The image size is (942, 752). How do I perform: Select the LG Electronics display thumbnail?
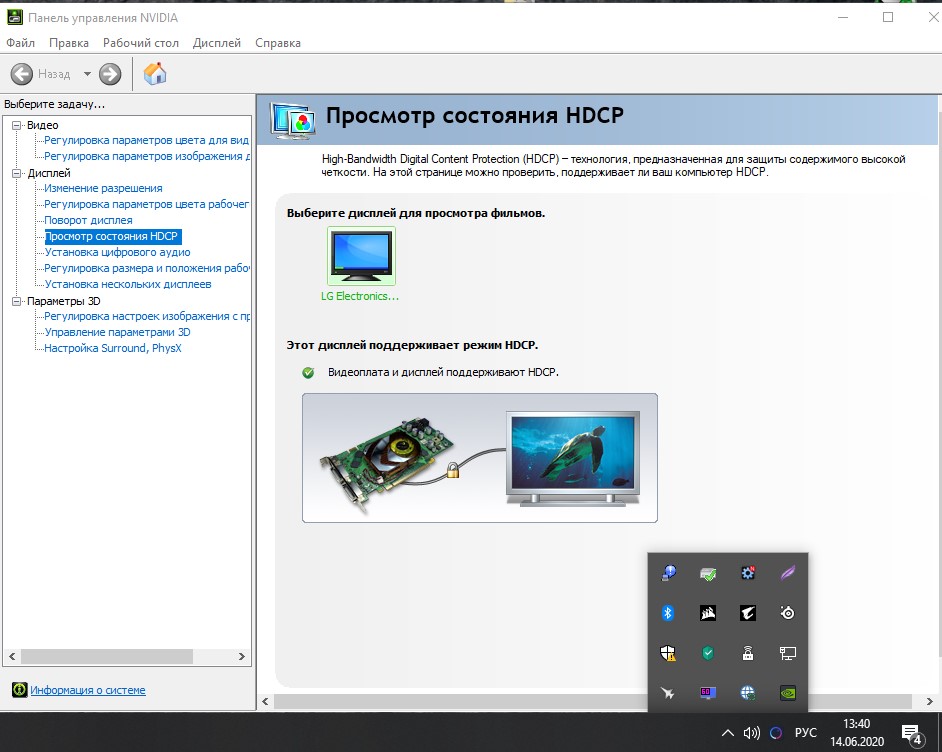361,256
